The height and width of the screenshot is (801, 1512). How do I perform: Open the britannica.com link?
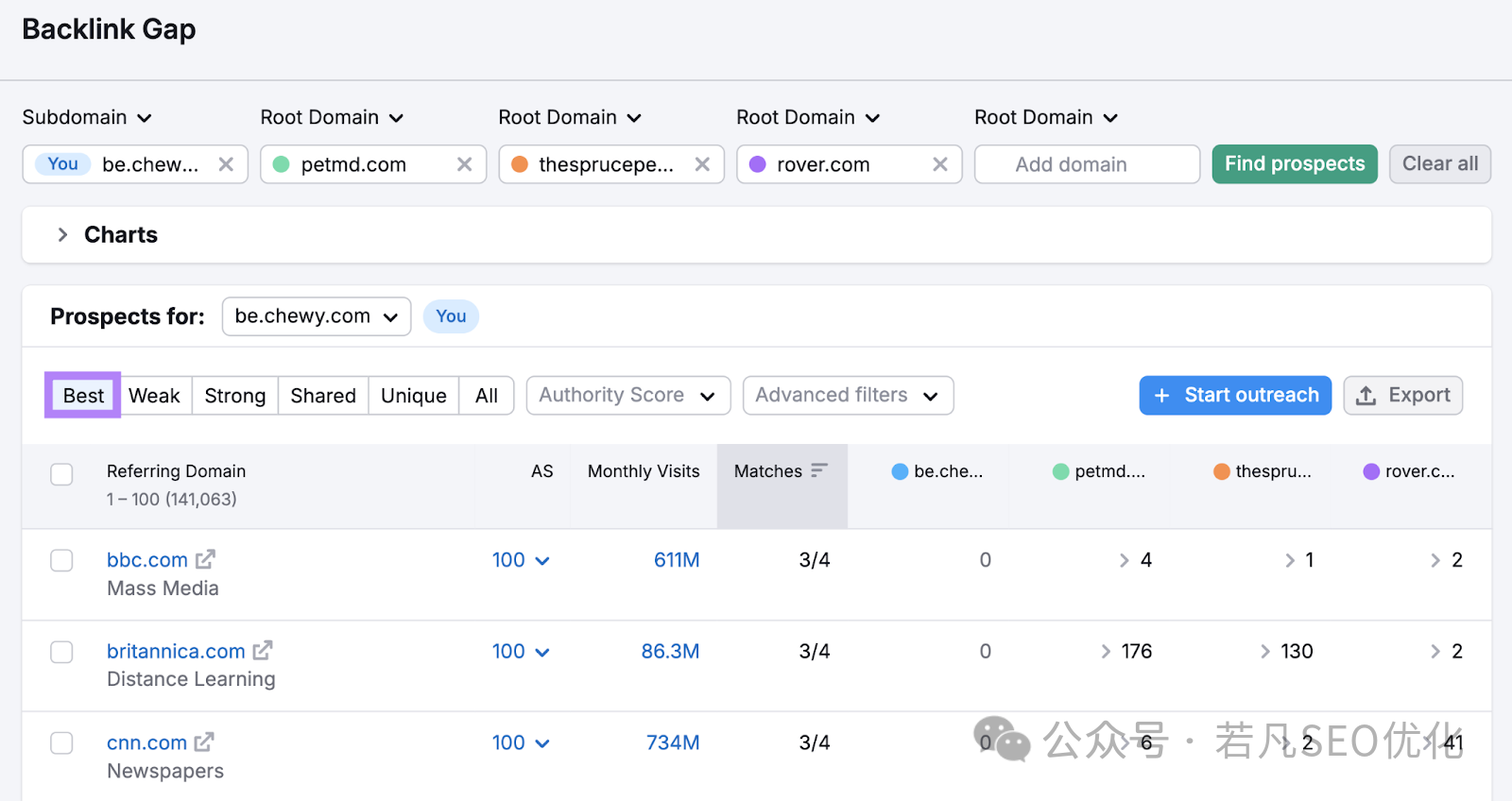pos(176,652)
